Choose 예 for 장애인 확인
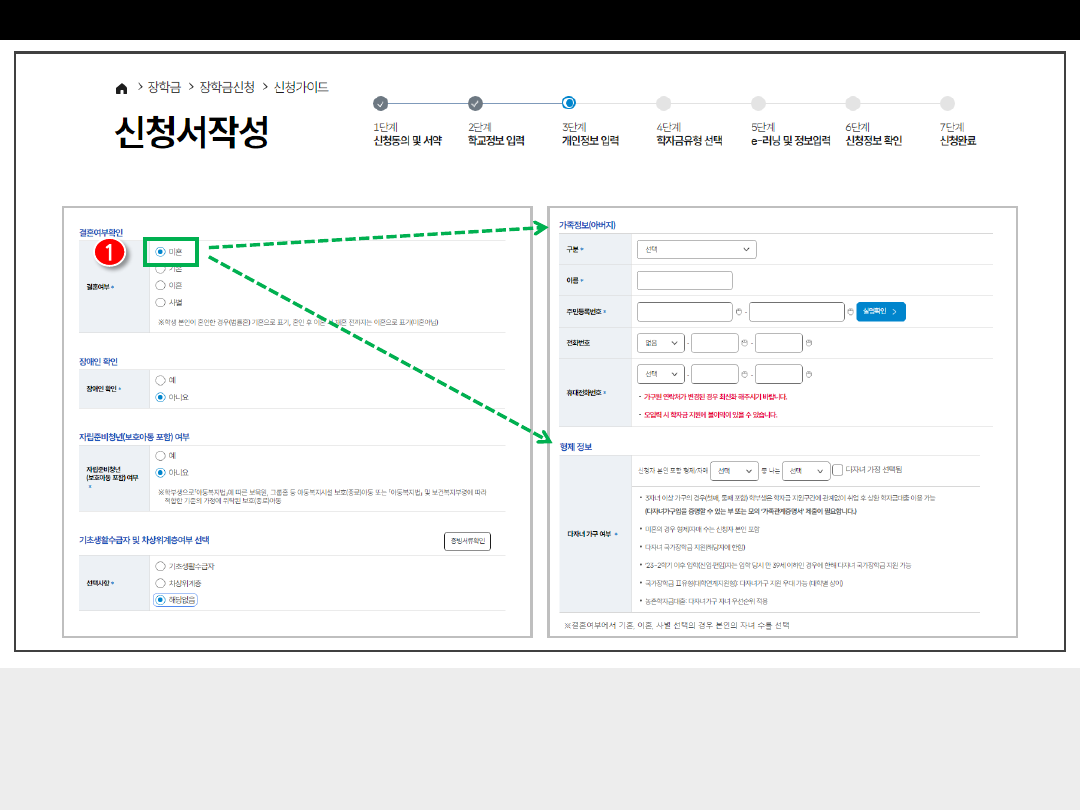Image resolution: width=1080 pixels, height=810 pixels. click(x=160, y=380)
